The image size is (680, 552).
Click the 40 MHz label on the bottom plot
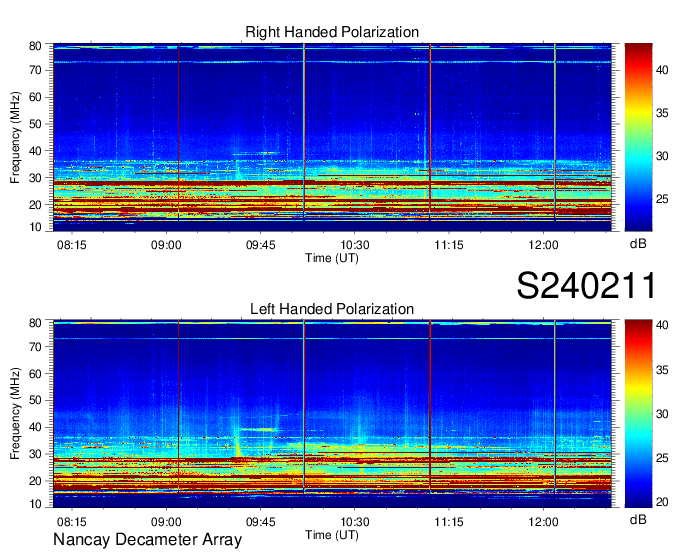(35, 428)
